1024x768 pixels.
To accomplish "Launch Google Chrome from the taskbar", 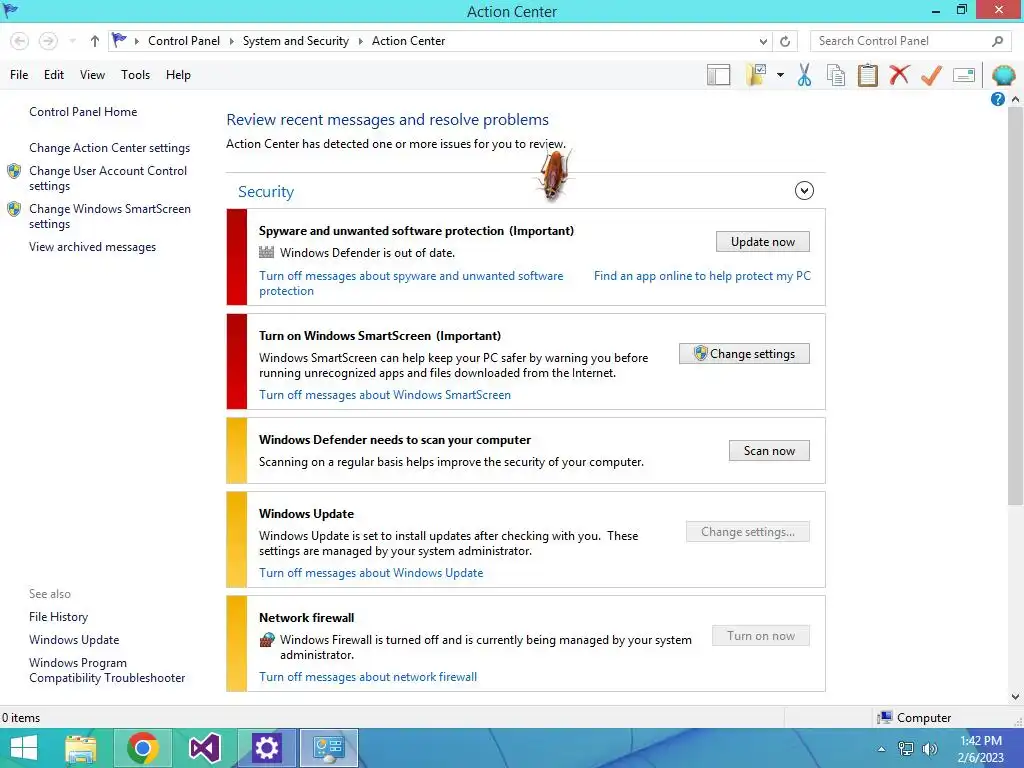I will click(142, 748).
